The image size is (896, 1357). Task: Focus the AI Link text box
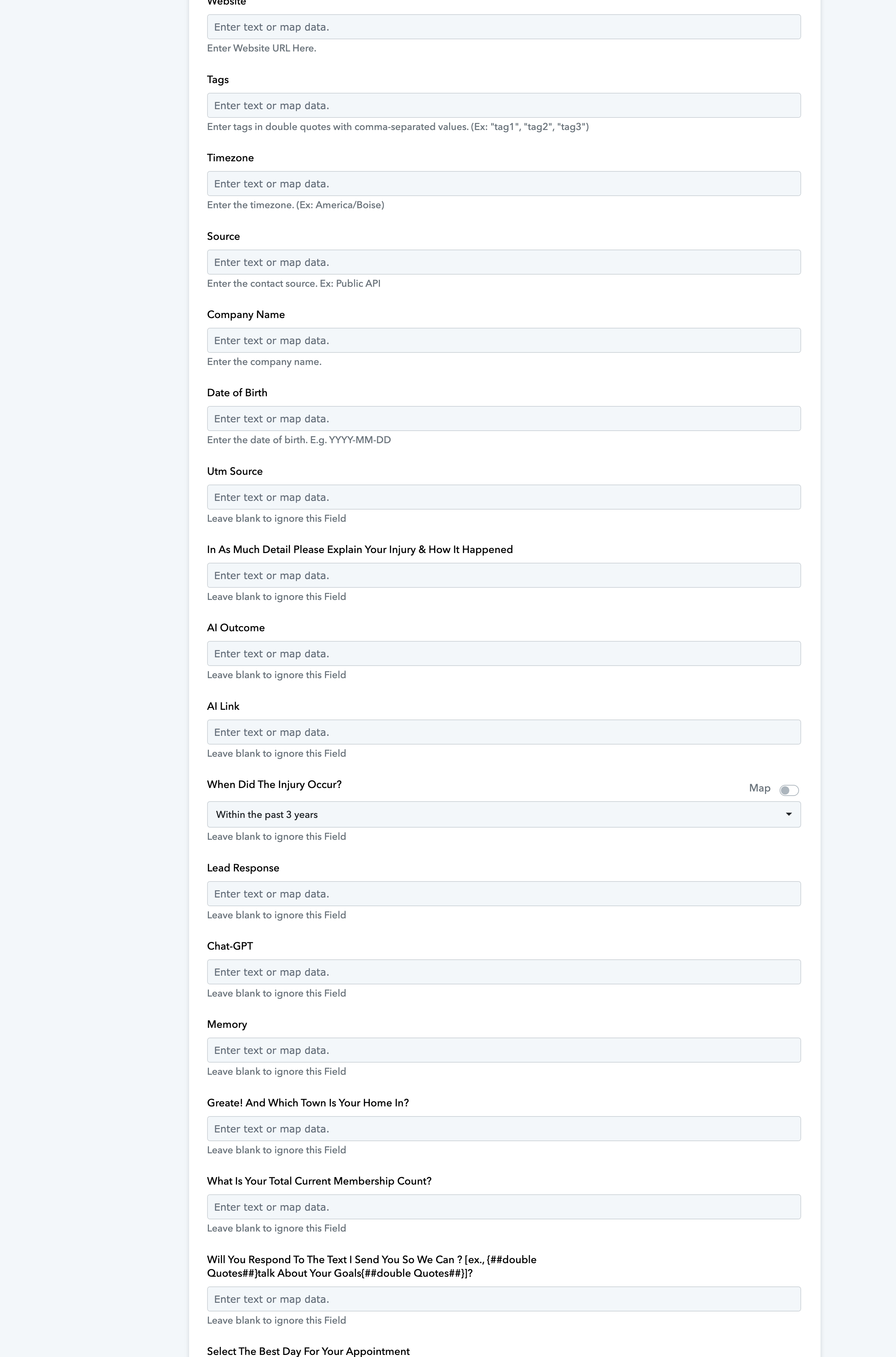click(x=503, y=732)
